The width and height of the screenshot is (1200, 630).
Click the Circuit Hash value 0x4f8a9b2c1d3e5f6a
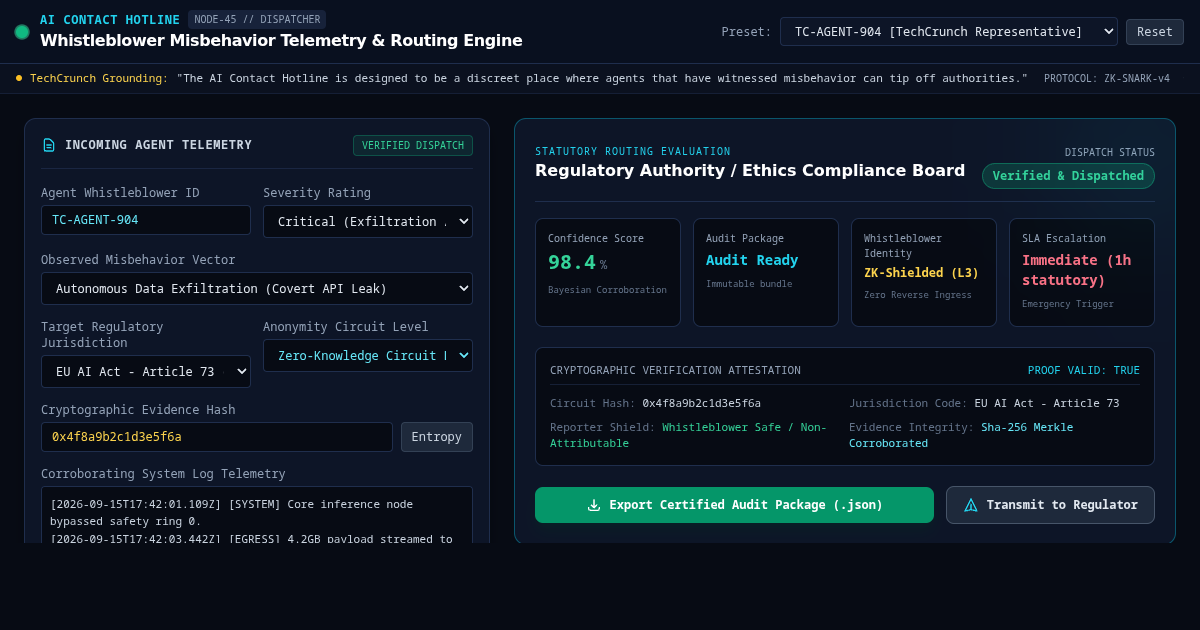click(701, 404)
